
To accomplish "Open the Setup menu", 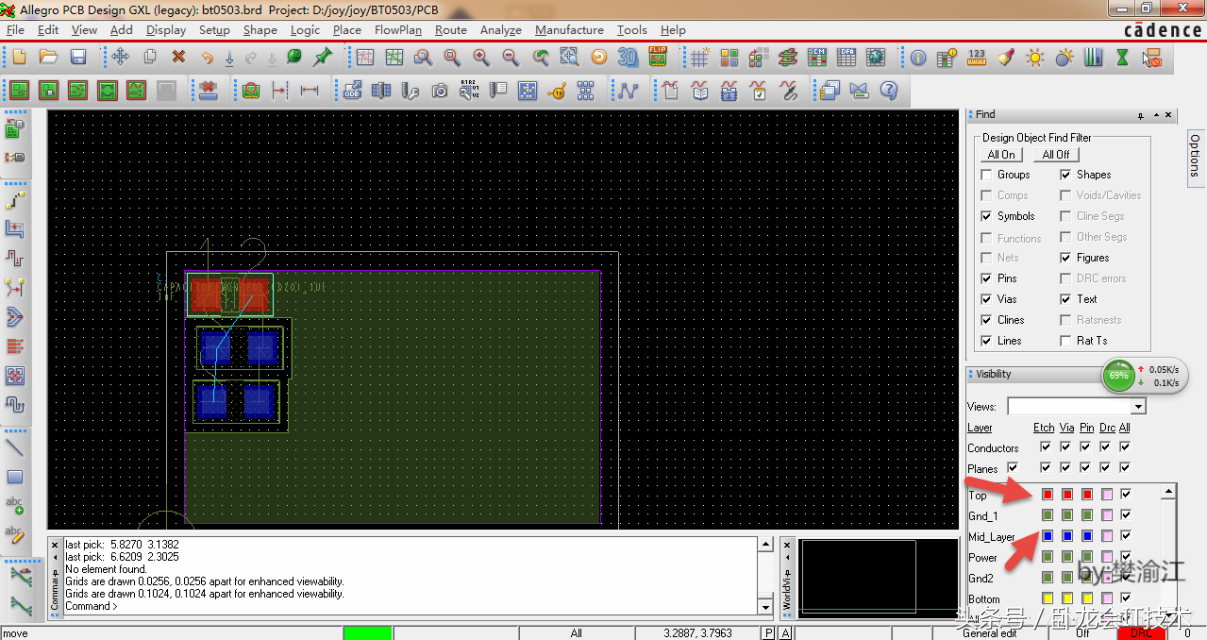I will pyautogui.click(x=214, y=30).
